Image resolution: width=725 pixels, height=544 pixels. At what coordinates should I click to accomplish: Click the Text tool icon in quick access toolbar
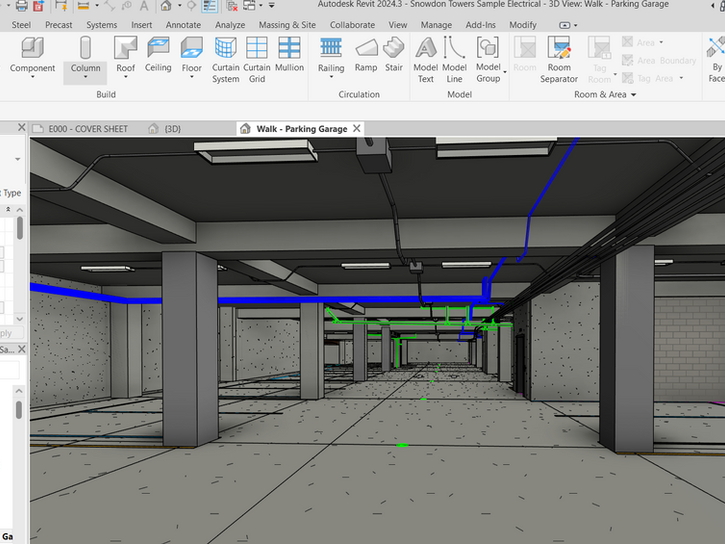144,6
